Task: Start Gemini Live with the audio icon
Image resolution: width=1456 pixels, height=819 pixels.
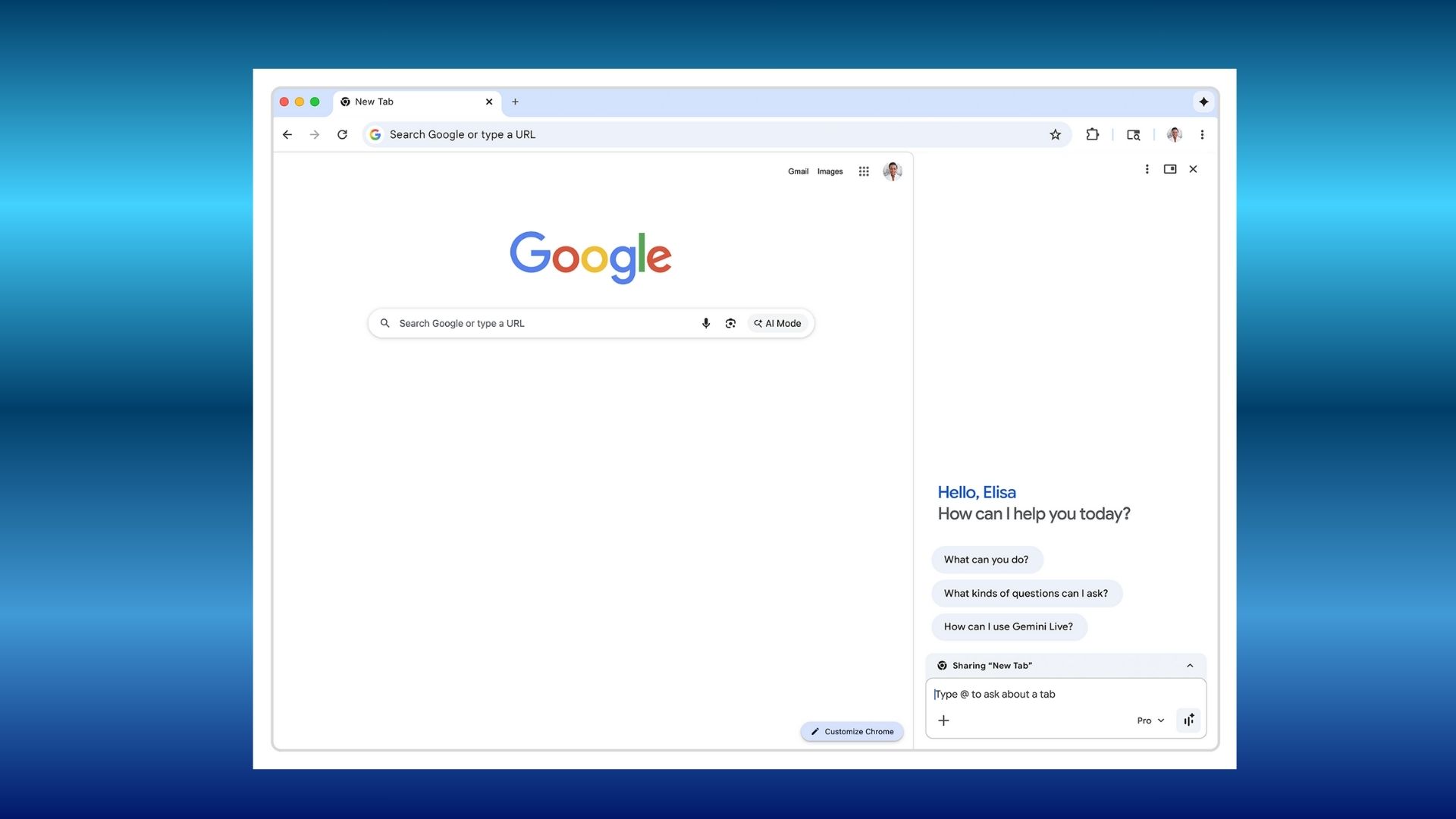Action: 1188,720
